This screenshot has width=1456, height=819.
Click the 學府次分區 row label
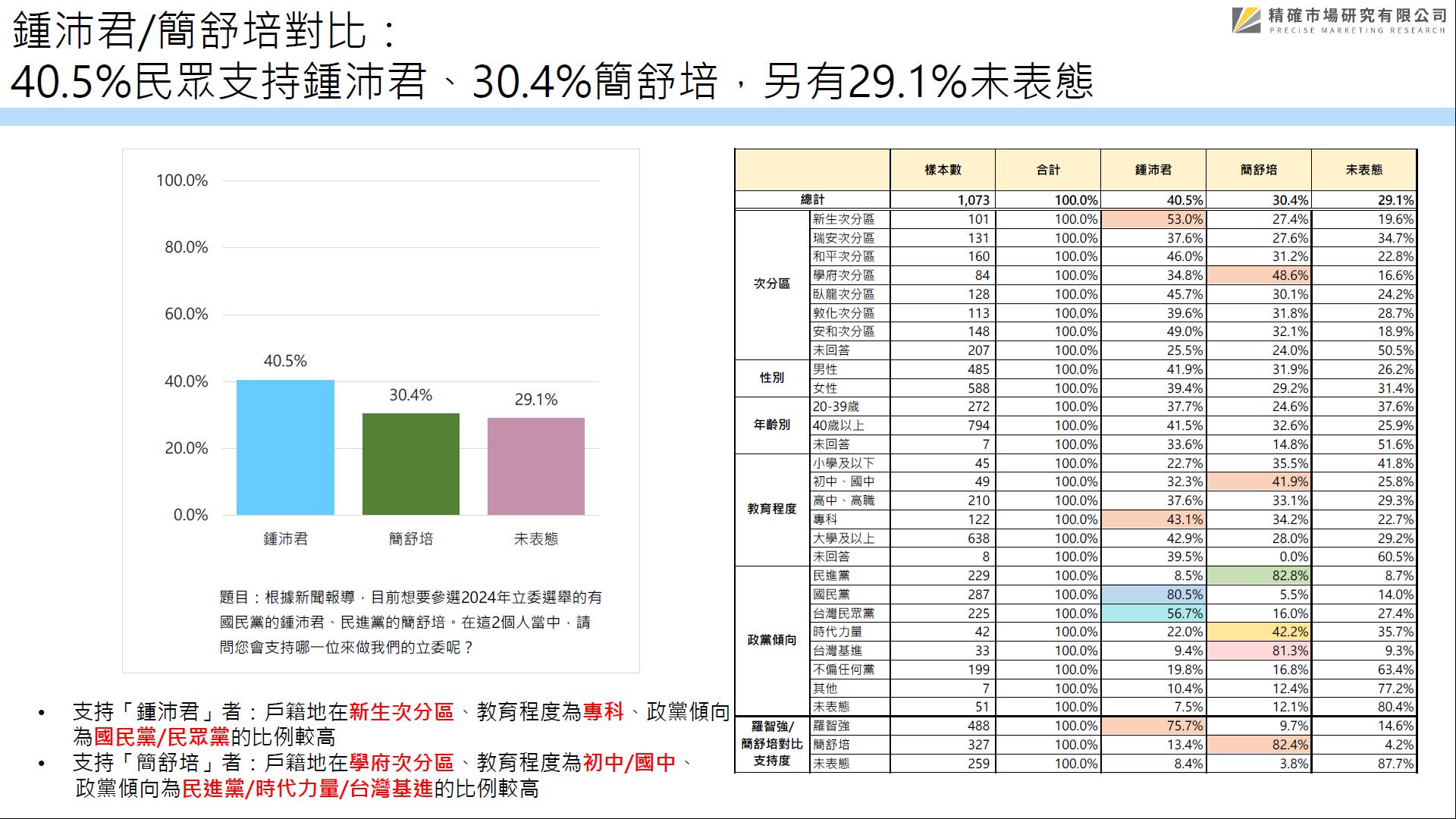pyautogui.click(x=843, y=275)
